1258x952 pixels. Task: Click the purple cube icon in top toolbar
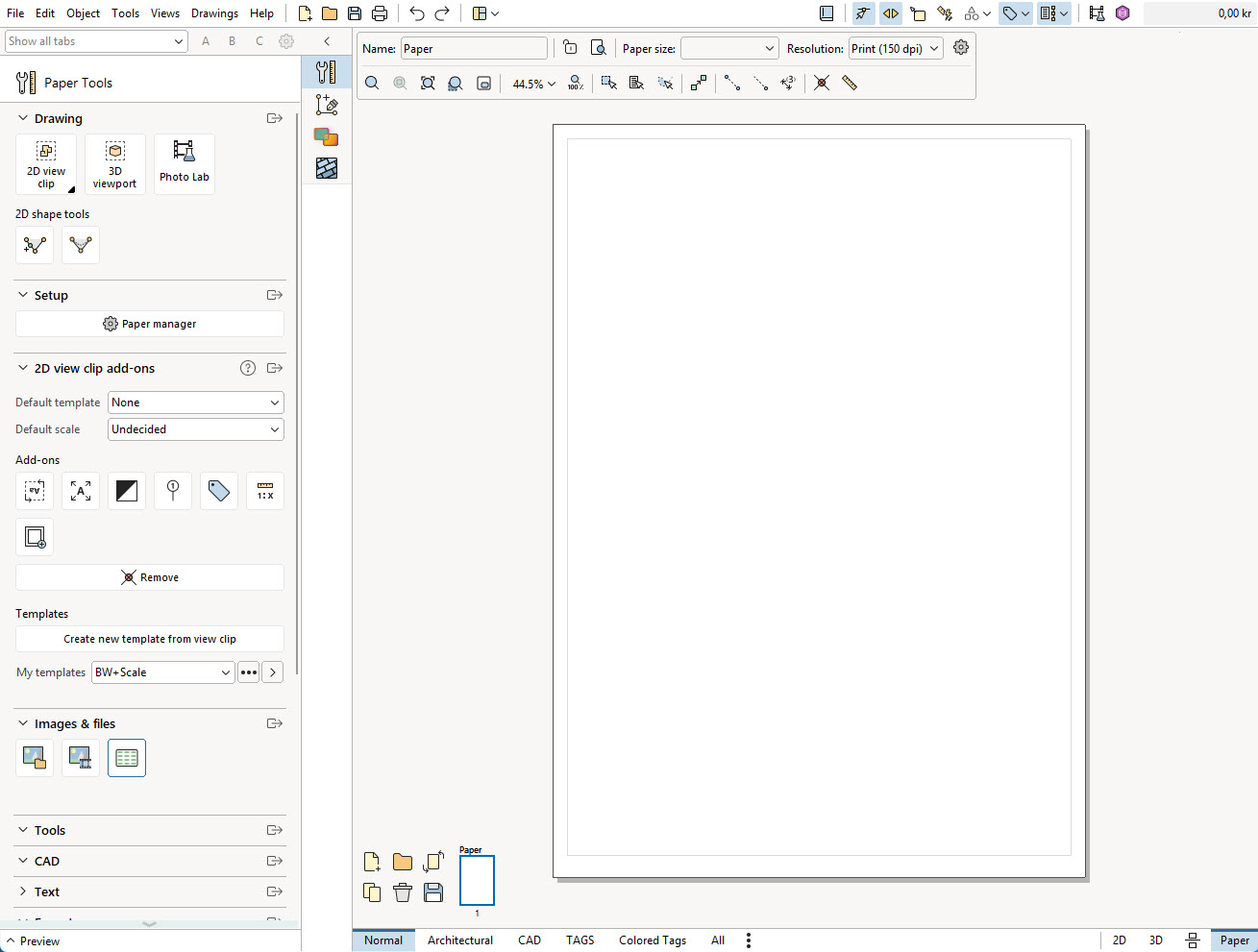point(1122,13)
